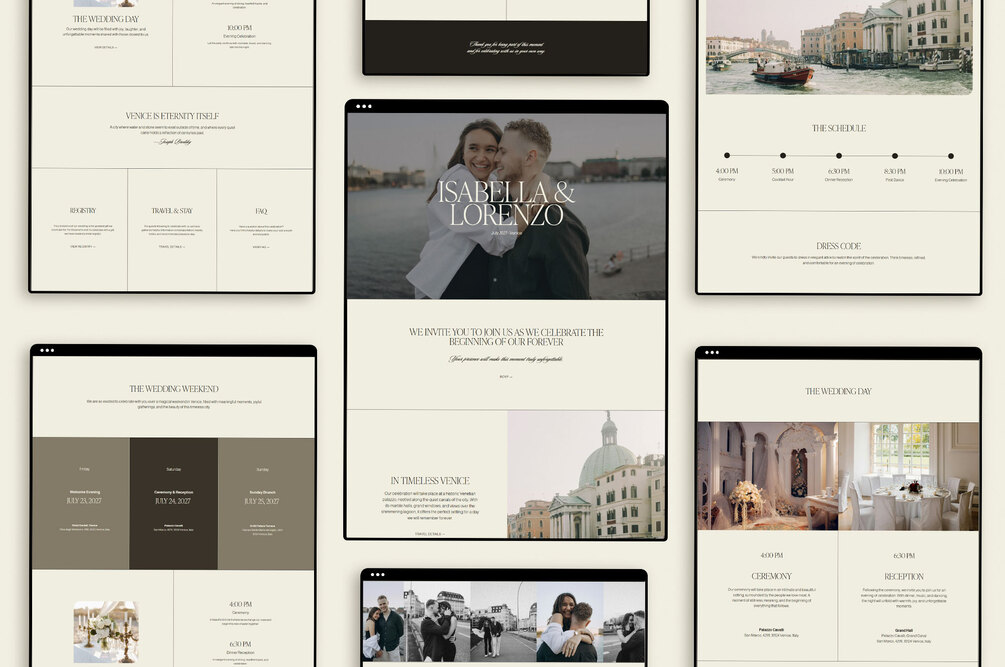This screenshot has height=667, width=1005.
Task: Select the Saturday JULY 24, 2027 card
Action: [x=174, y=504]
